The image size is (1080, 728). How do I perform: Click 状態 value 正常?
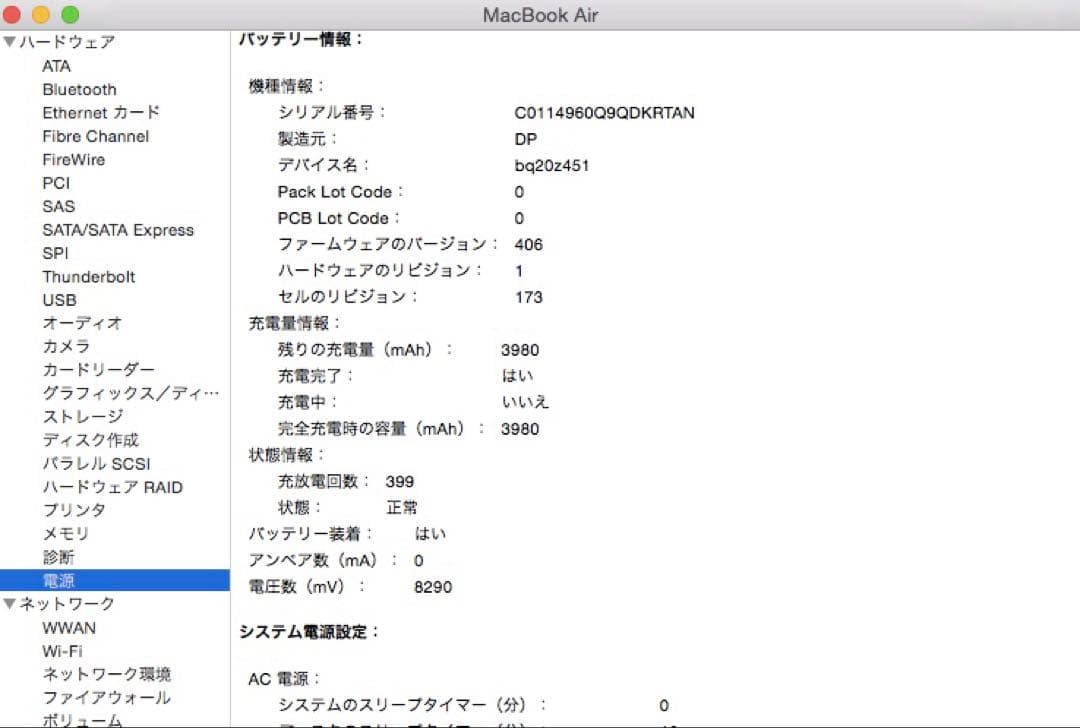pos(402,508)
